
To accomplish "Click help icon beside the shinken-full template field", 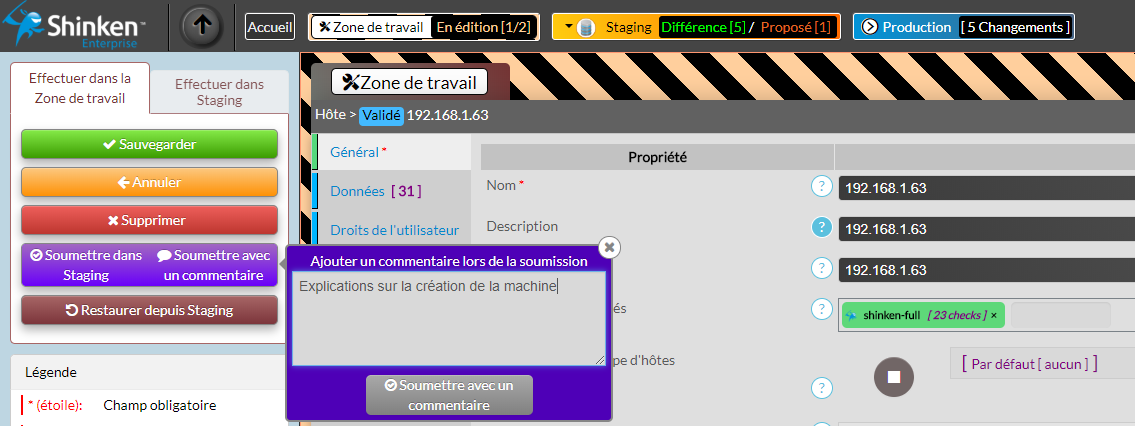I will 822,310.
